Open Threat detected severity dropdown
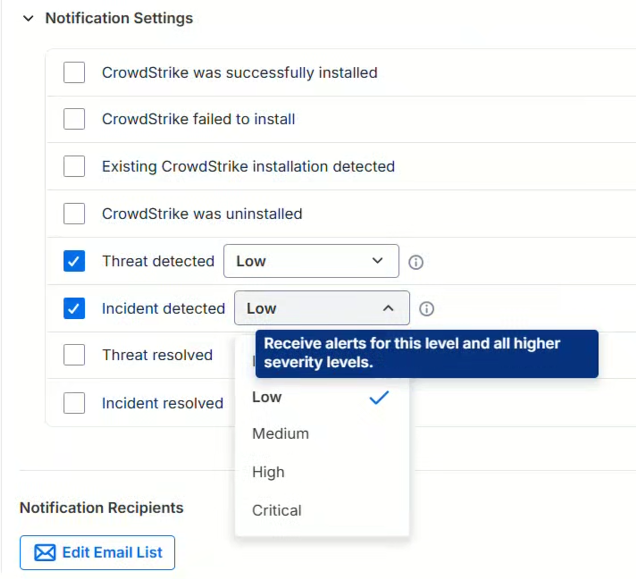 coord(311,261)
